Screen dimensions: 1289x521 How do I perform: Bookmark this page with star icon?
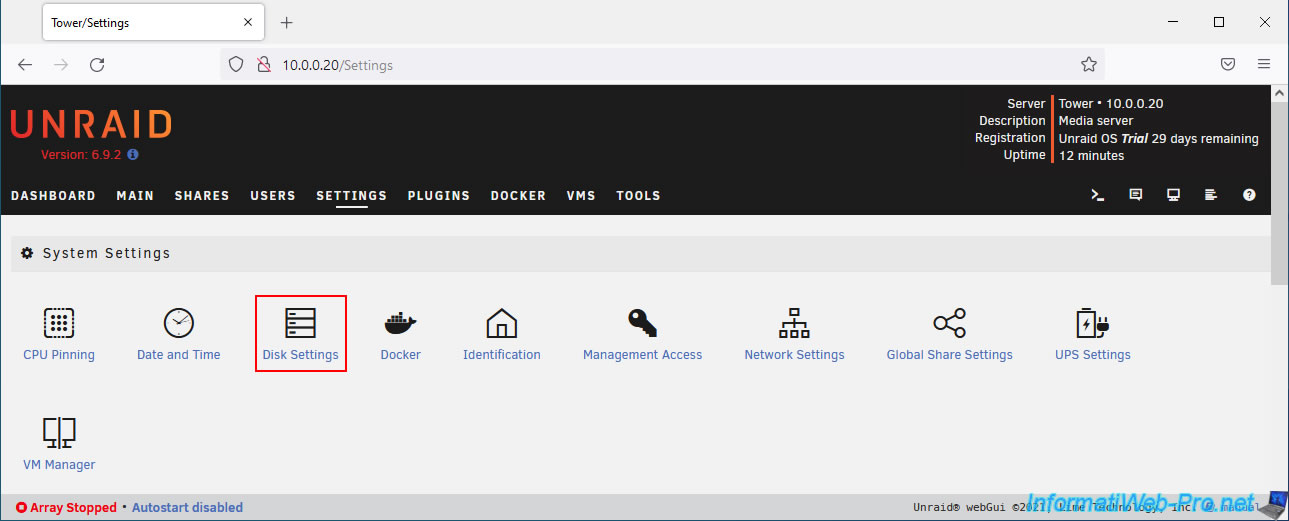pyautogui.click(x=1089, y=65)
